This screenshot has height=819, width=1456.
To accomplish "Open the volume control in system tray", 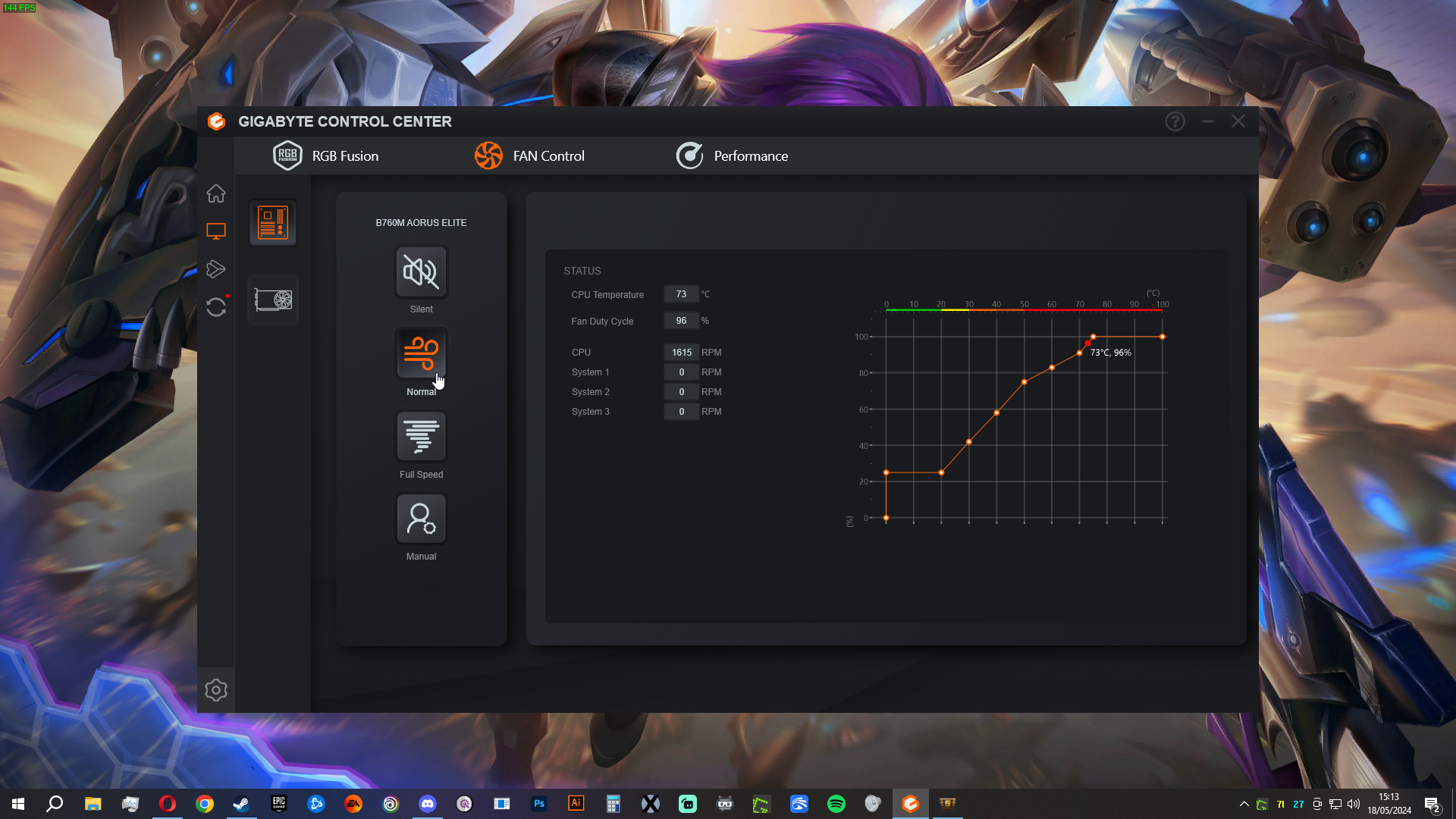I will pyautogui.click(x=1354, y=804).
